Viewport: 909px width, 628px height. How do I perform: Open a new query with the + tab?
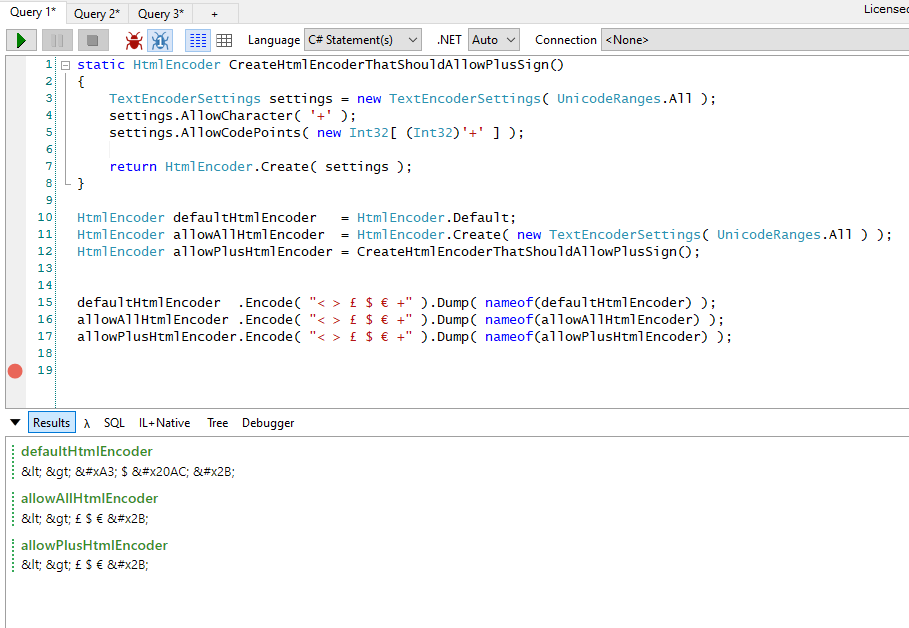(216, 13)
